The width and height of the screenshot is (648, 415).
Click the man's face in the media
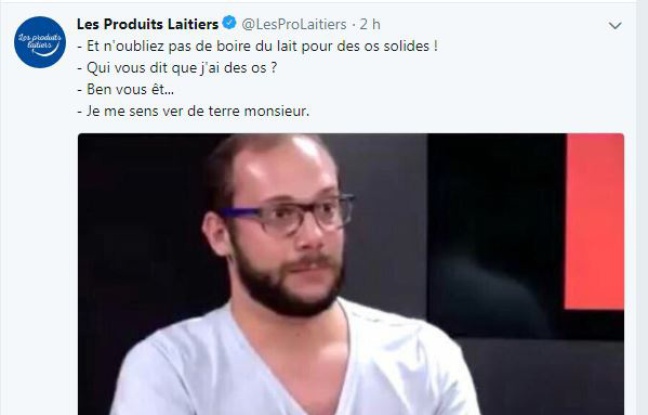285,223
